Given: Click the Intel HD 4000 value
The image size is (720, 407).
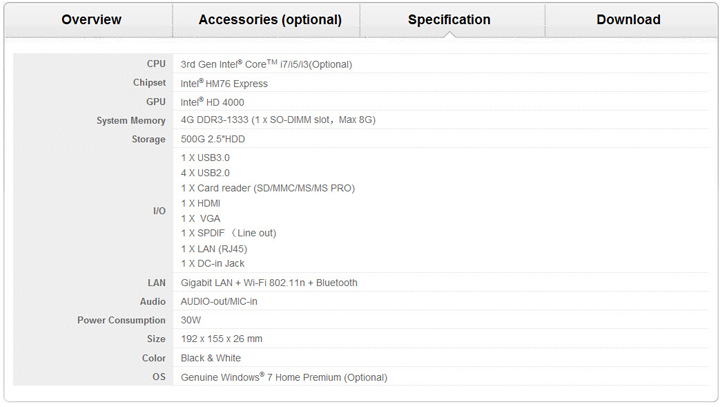Looking at the screenshot, I should (x=212, y=102).
